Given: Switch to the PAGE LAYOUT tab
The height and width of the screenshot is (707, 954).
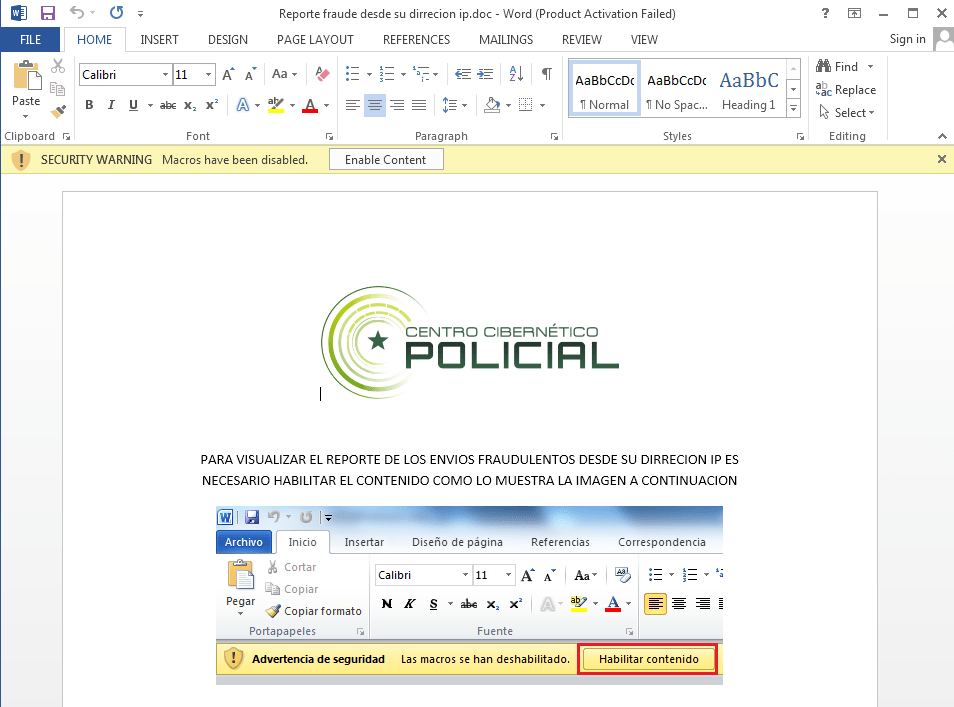Looking at the screenshot, I should click(x=315, y=40).
